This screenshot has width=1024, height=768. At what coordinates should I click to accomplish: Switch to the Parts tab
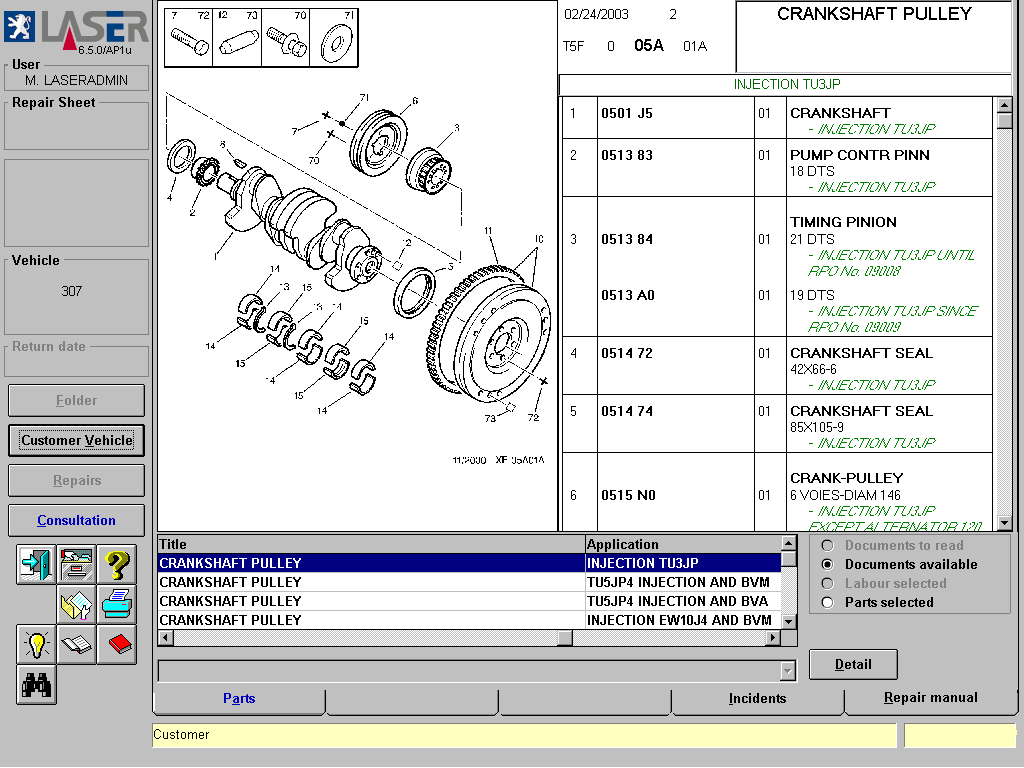(239, 699)
